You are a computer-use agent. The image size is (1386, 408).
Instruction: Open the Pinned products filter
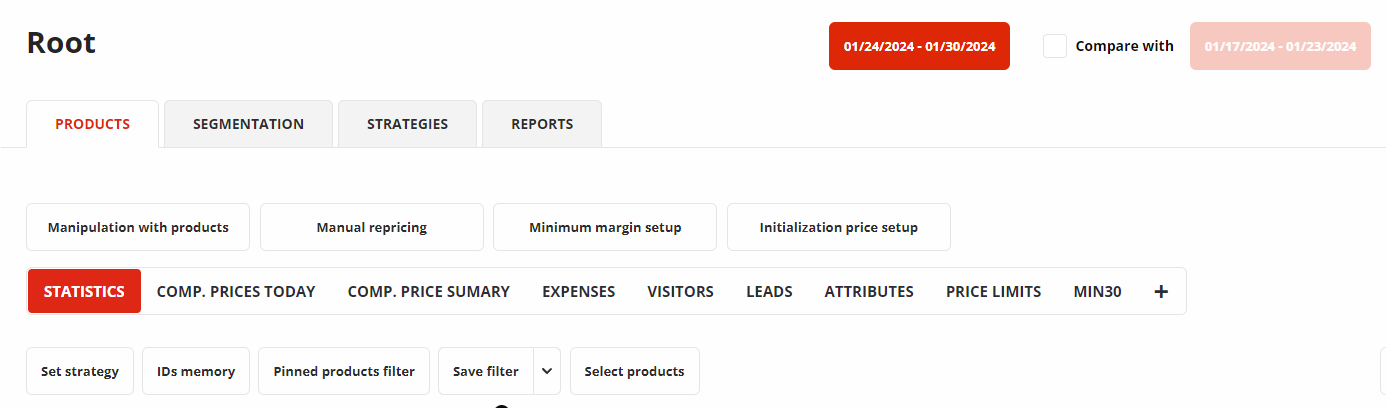click(x=344, y=371)
